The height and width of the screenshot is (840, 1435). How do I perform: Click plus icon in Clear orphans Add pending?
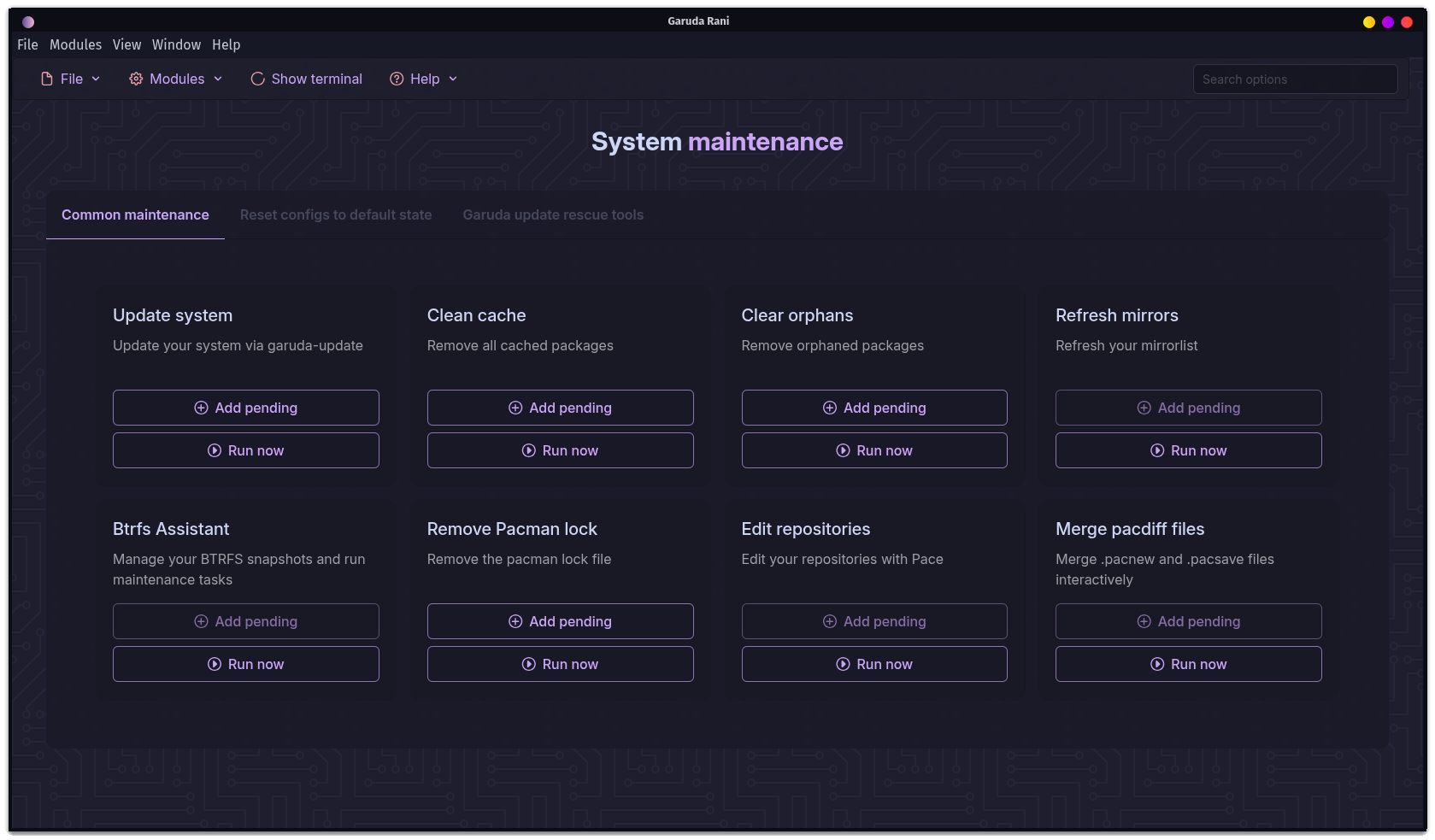[830, 408]
